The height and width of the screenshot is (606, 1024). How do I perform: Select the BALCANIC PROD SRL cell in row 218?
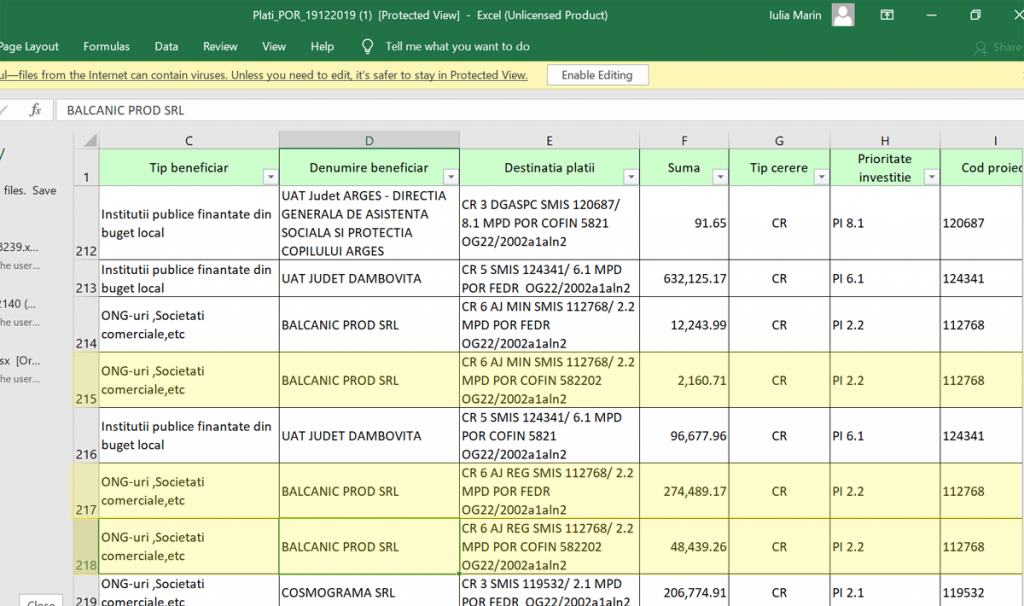point(369,547)
